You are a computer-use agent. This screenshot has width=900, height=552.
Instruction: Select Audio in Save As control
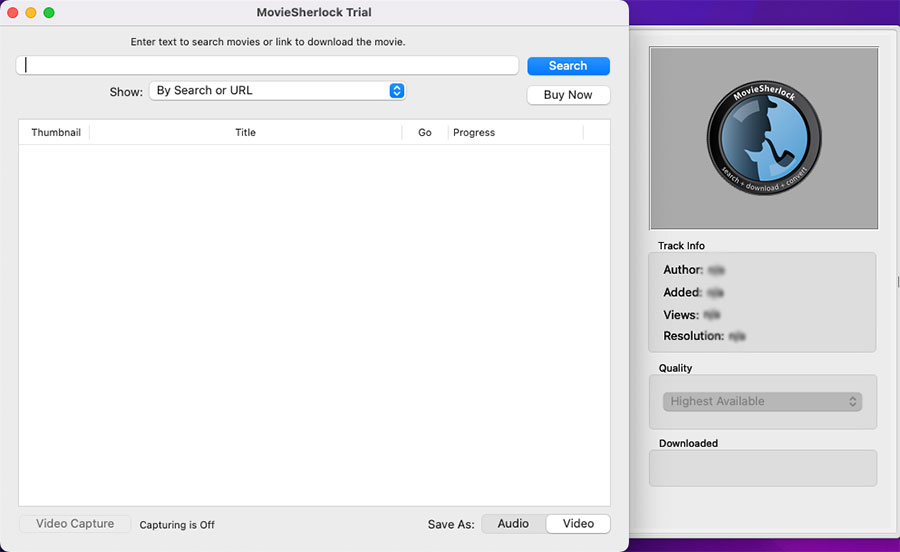[x=513, y=523]
